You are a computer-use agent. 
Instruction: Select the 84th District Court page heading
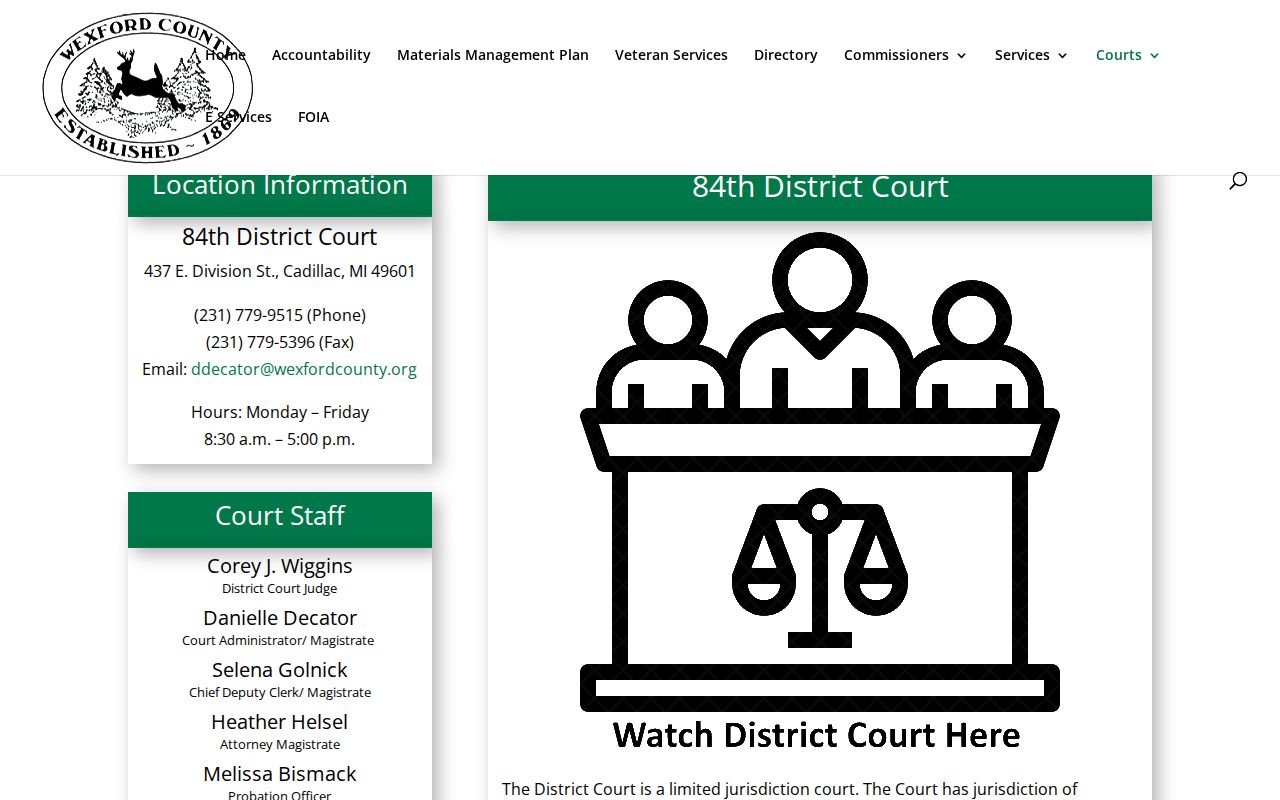coord(820,187)
